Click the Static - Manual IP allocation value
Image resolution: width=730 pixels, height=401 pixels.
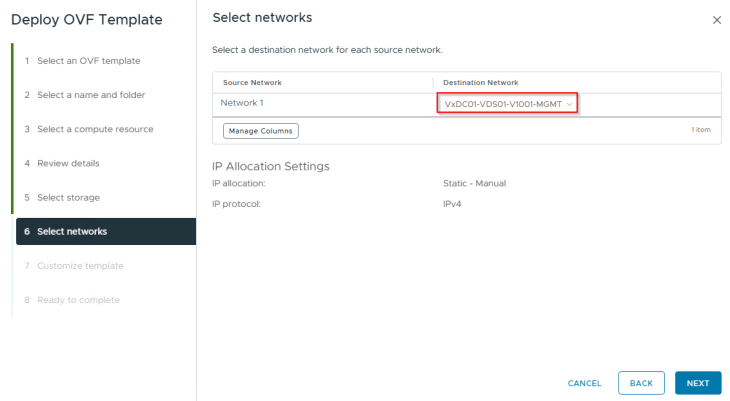[x=476, y=184]
